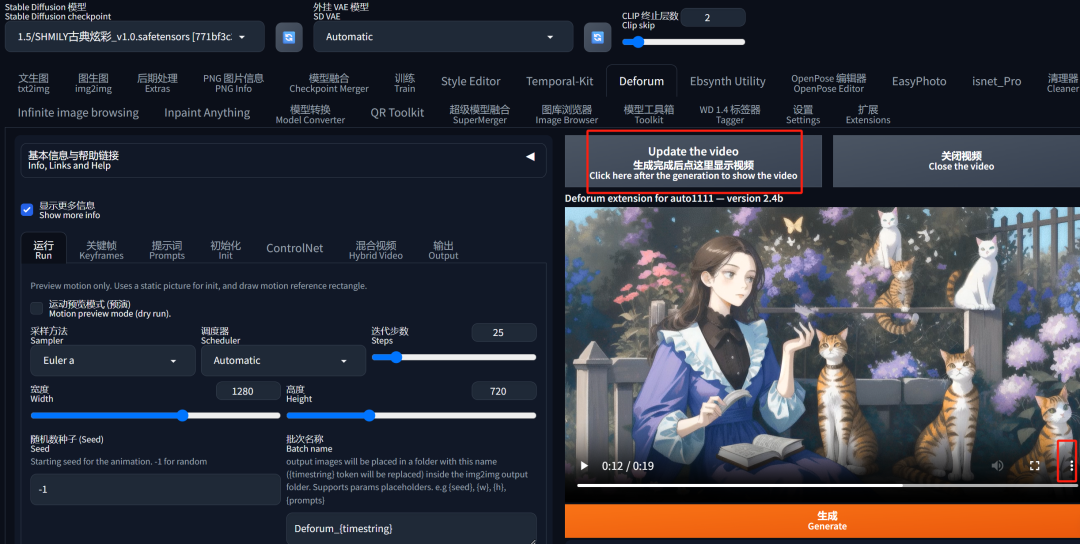Enter fullscreen video mode

pyautogui.click(x=1034, y=466)
